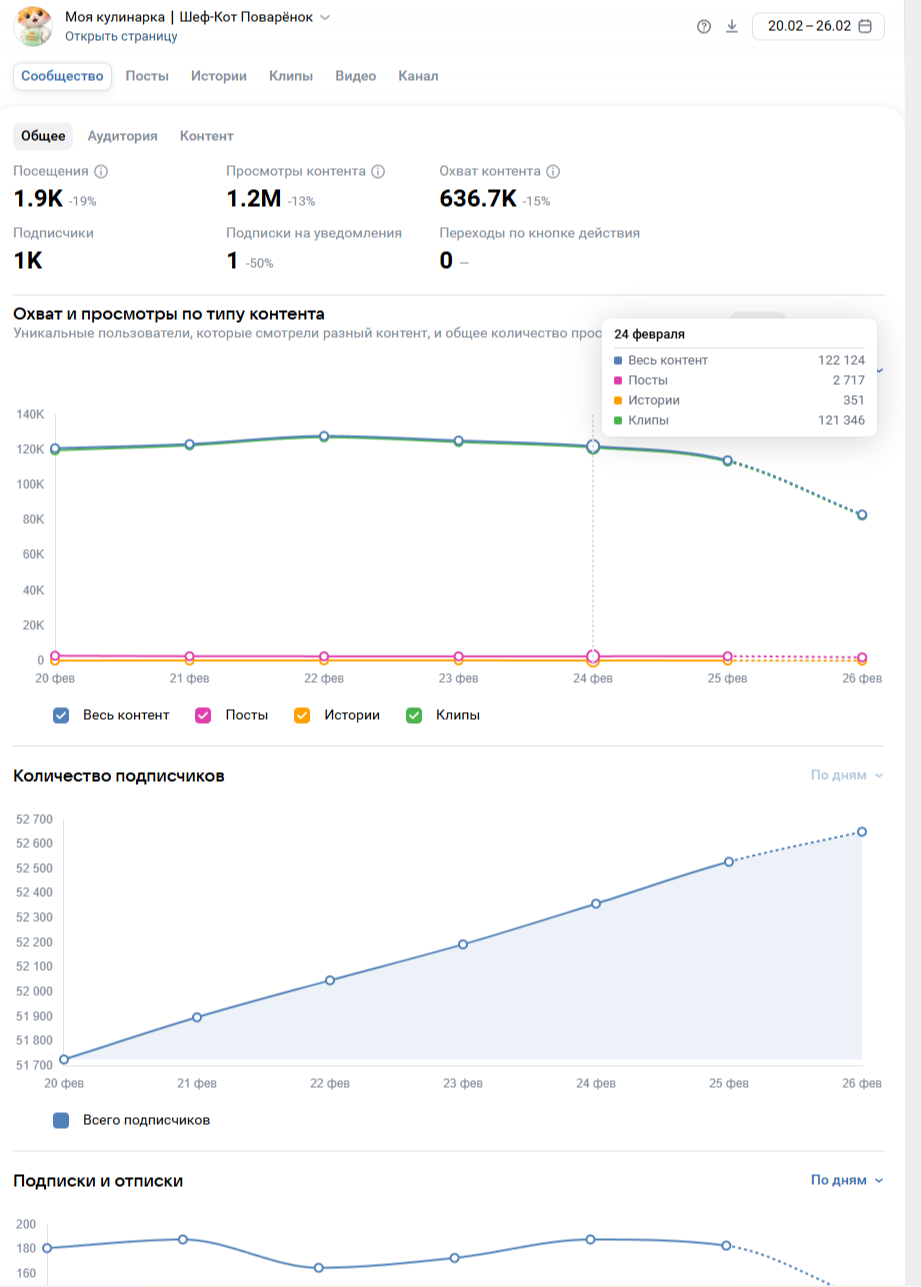The width and height of the screenshot is (921, 1287).
Task: Uncheck the Посты legend checkbox
Action: point(203,715)
